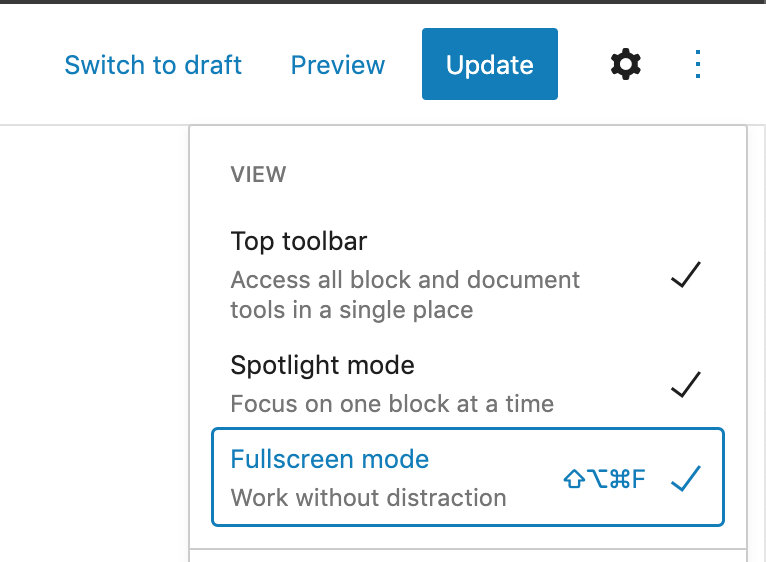Click the command-F symbol in Fullscreen shortcut
The width and height of the screenshot is (766, 562).
point(627,479)
